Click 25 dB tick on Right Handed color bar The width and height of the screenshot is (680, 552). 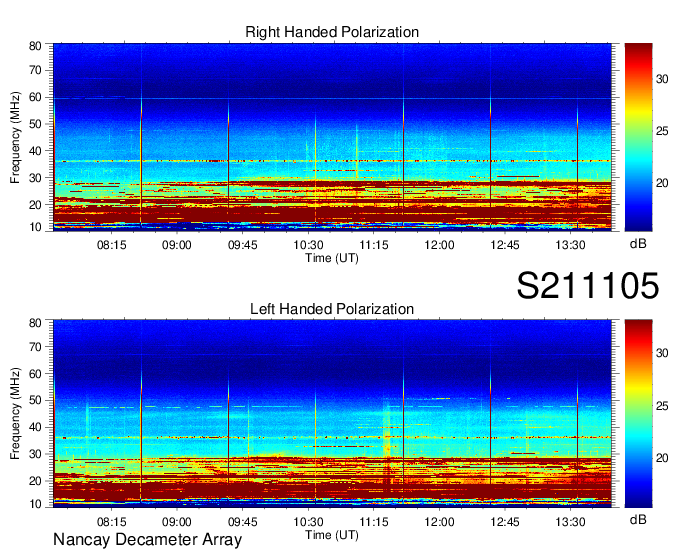[x=662, y=131]
